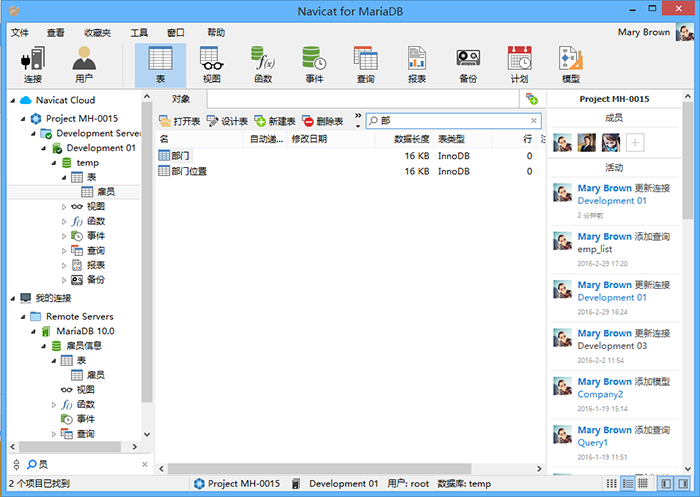700x497 pixels.
Task: Expand the 函数 node under temp
Action: (x=64, y=221)
